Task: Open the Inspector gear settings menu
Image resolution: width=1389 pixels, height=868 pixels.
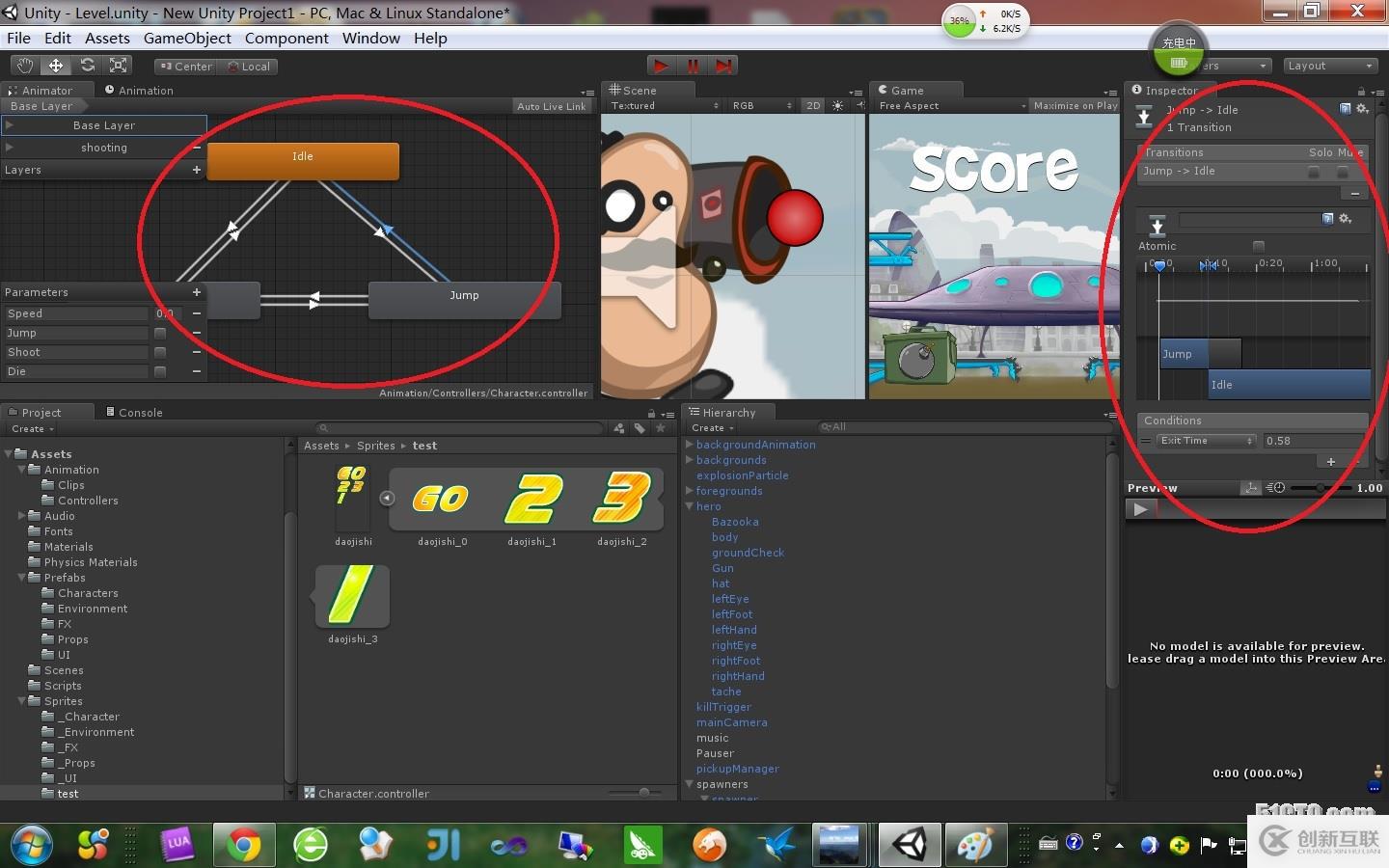Action: click(1362, 109)
